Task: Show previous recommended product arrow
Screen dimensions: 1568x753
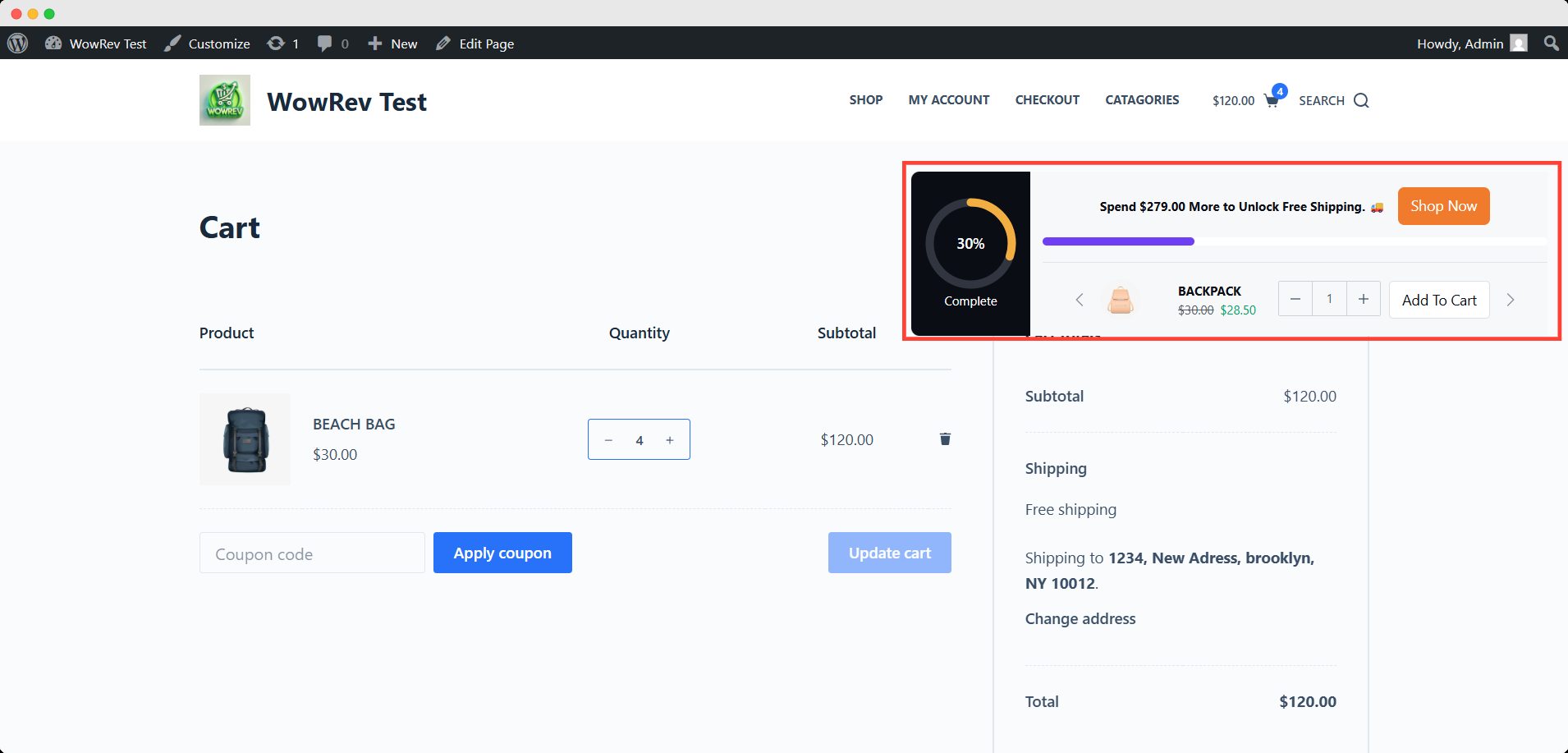Action: [x=1080, y=300]
